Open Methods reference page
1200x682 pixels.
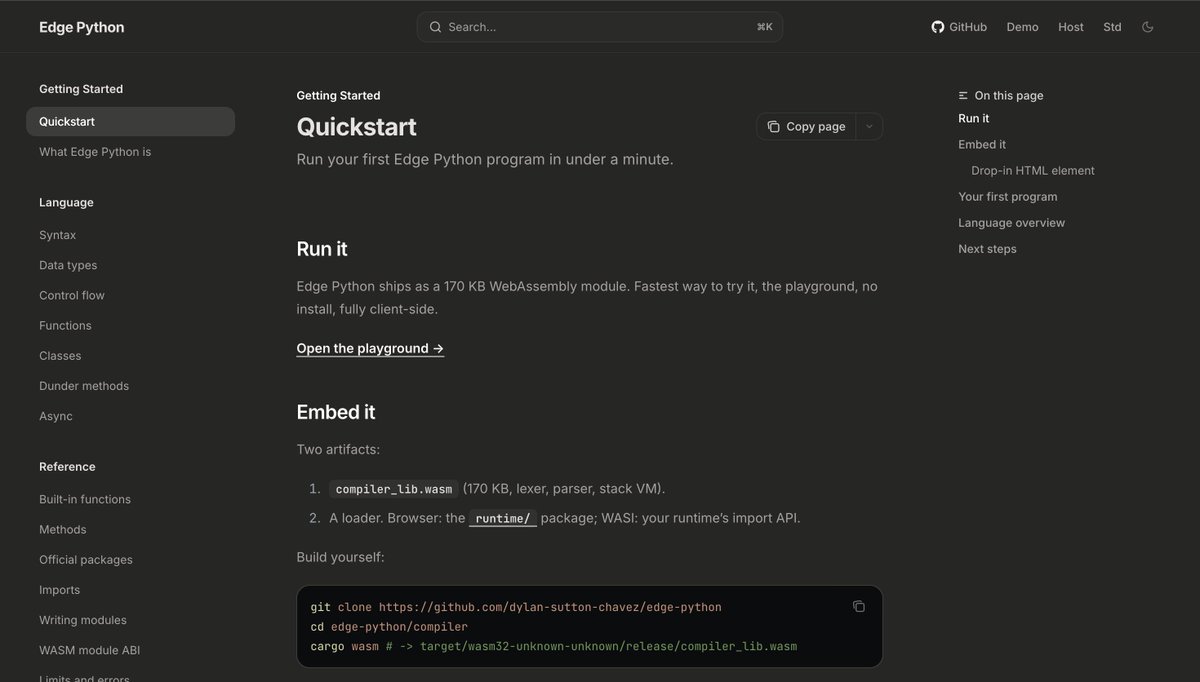(x=63, y=529)
